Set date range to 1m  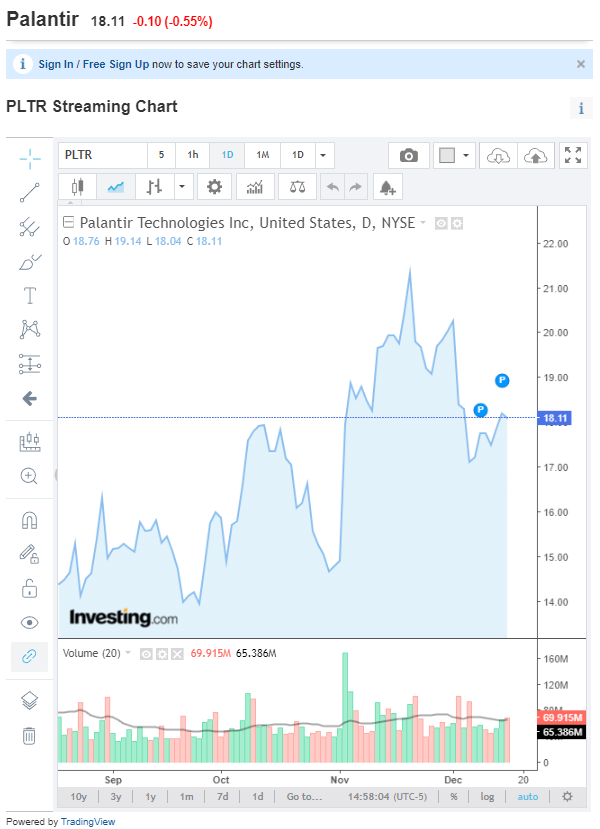tap(187, 796)
